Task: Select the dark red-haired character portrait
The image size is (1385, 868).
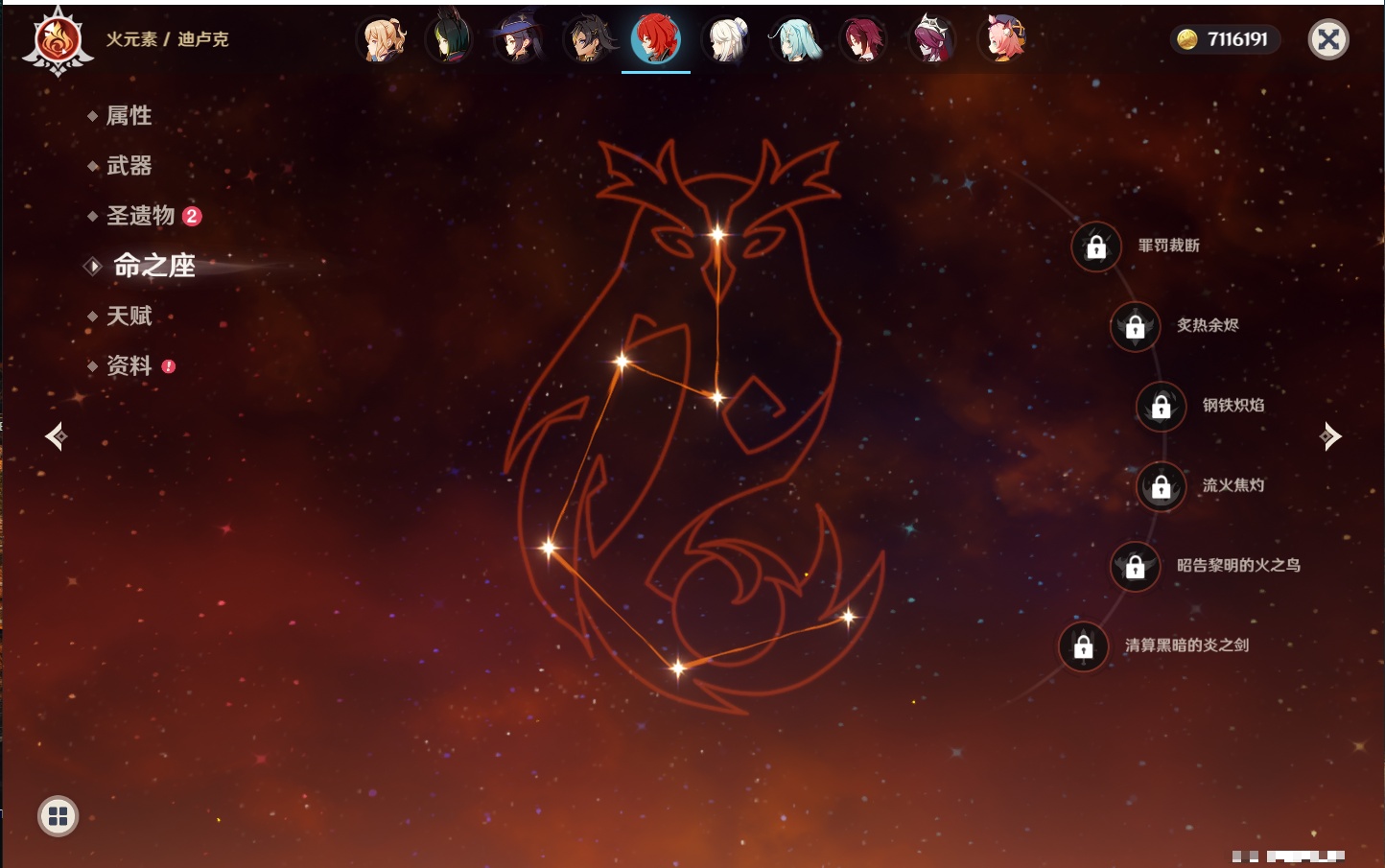Action: (x=862, y=39)
